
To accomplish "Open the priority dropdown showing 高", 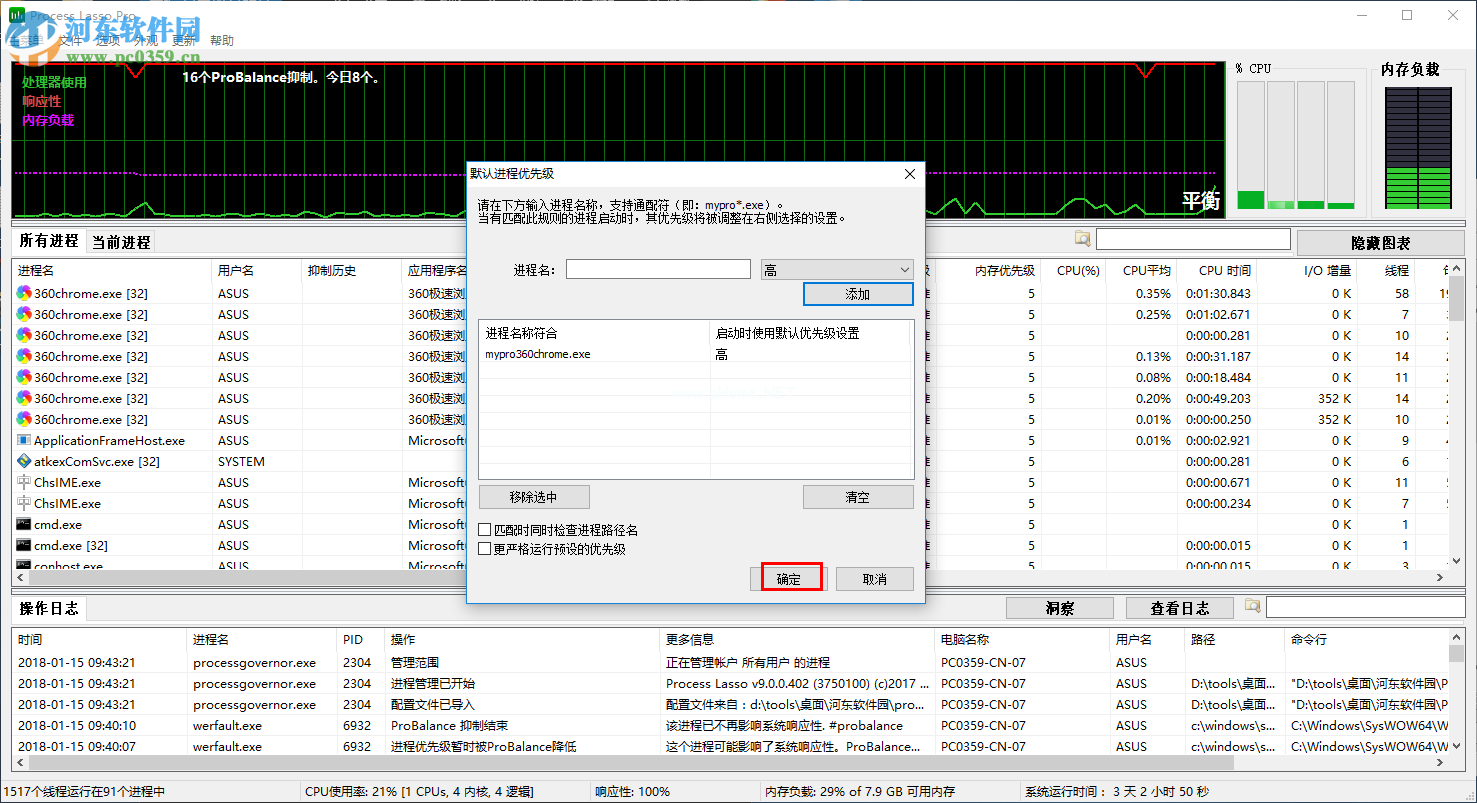I will [x=837, y=269].
